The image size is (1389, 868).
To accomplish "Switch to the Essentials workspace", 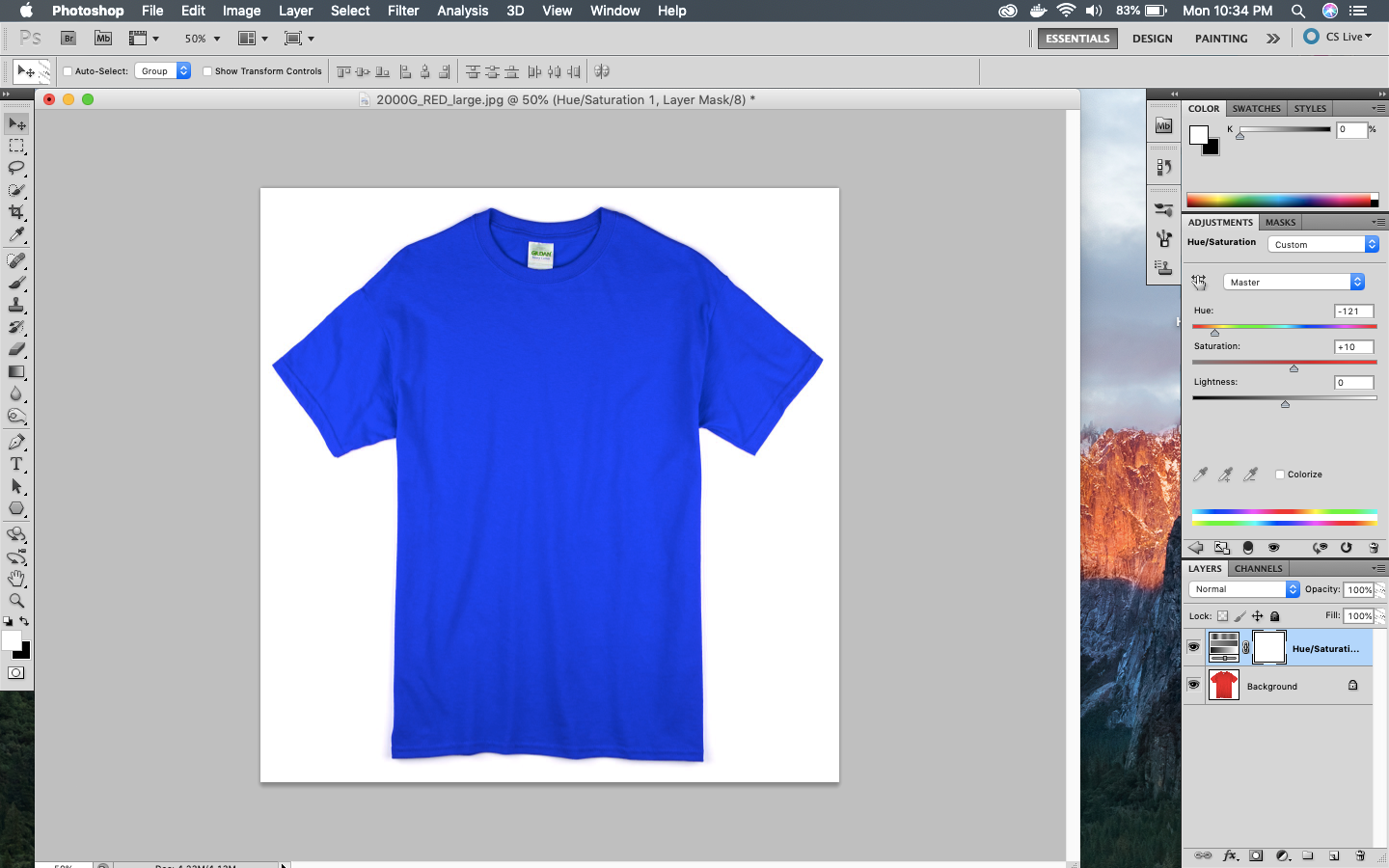I will 1077,39.
